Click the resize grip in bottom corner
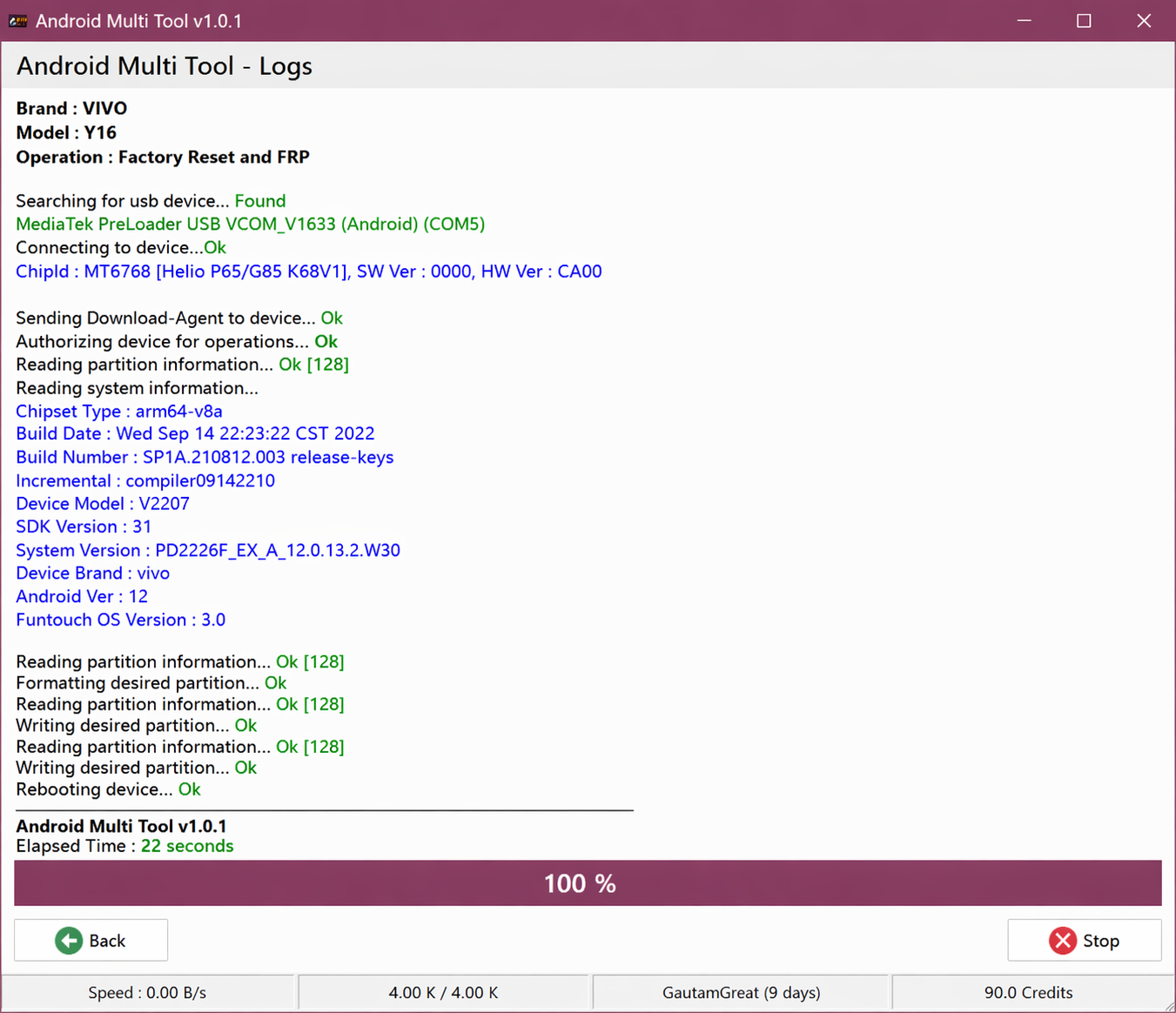The width and height of the screenshot is (1176, 1013). (1168, 1005)
